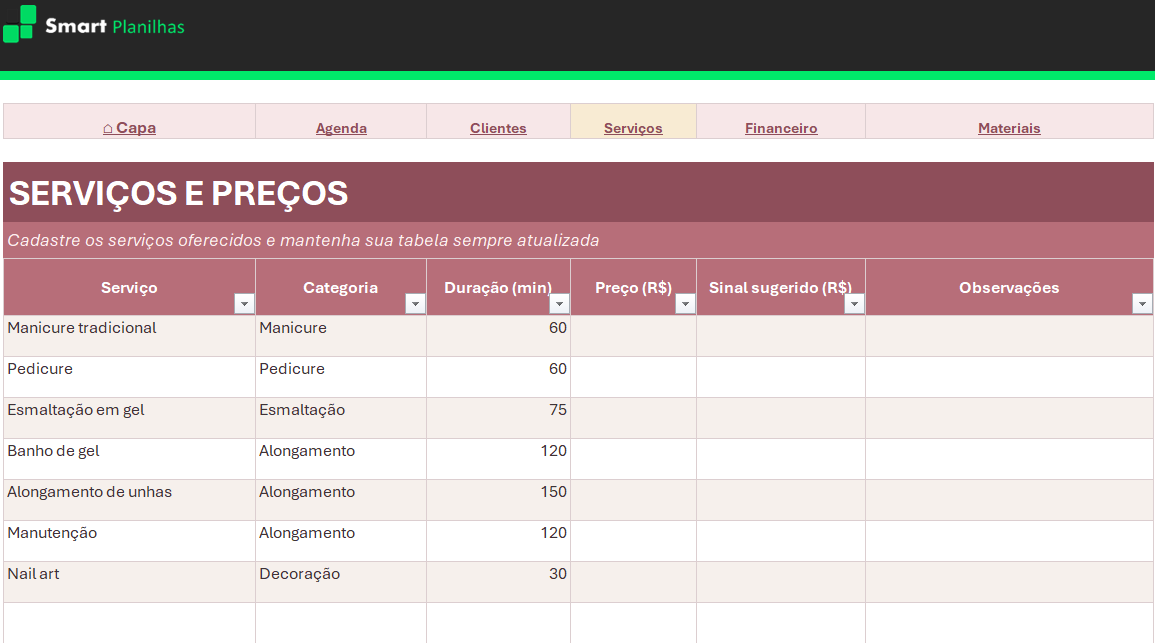Select the 'Esmaltação' category cell
This screenshot has width=1155, height=643.
point(341,418)
